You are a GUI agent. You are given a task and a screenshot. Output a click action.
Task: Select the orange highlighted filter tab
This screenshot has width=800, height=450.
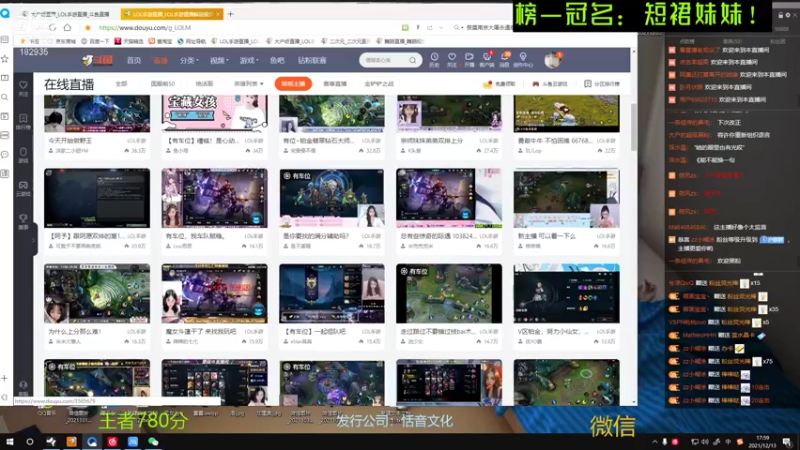tap(293, 84)
